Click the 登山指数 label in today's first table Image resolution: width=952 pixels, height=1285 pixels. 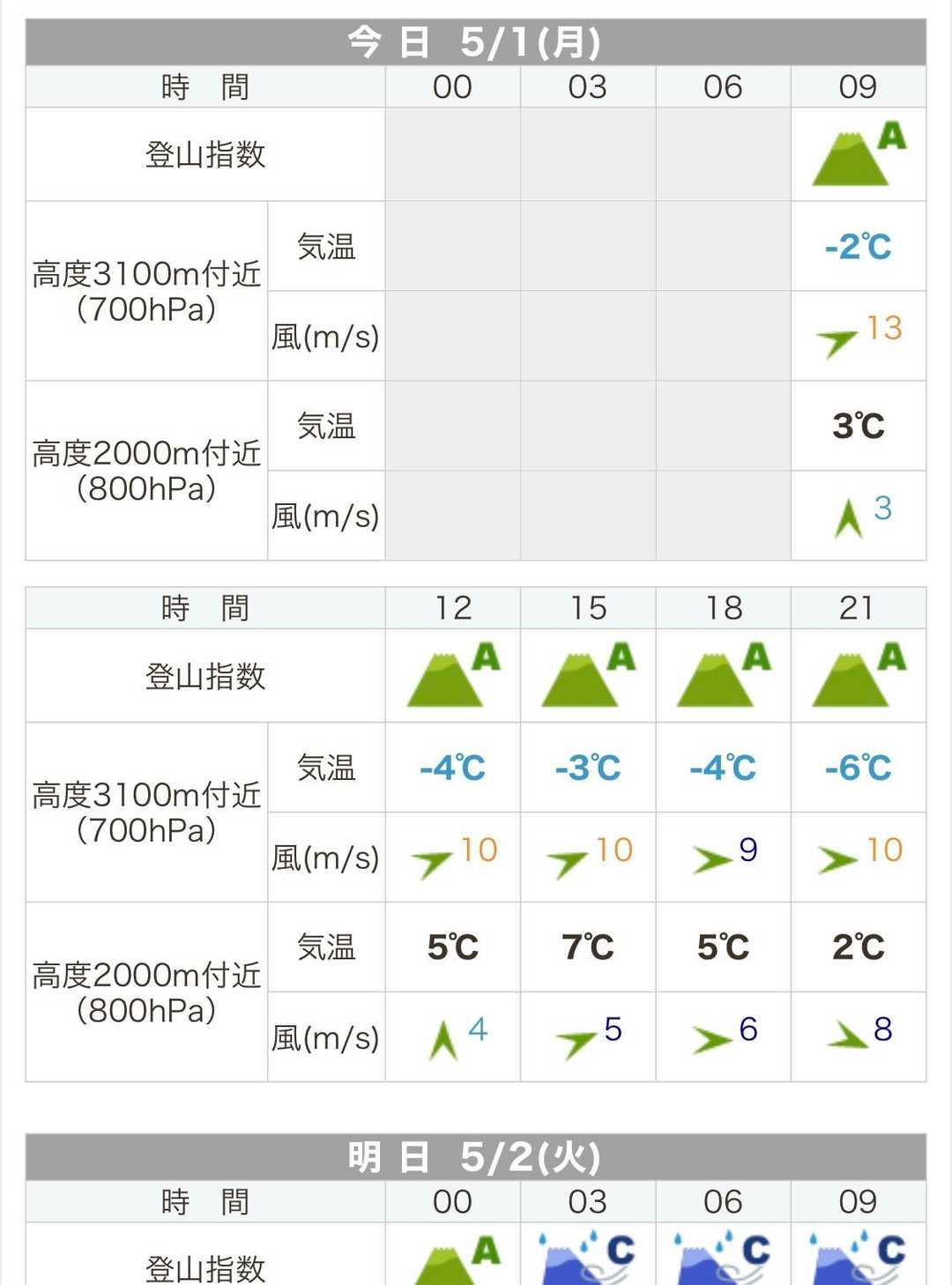pos(205,155)
